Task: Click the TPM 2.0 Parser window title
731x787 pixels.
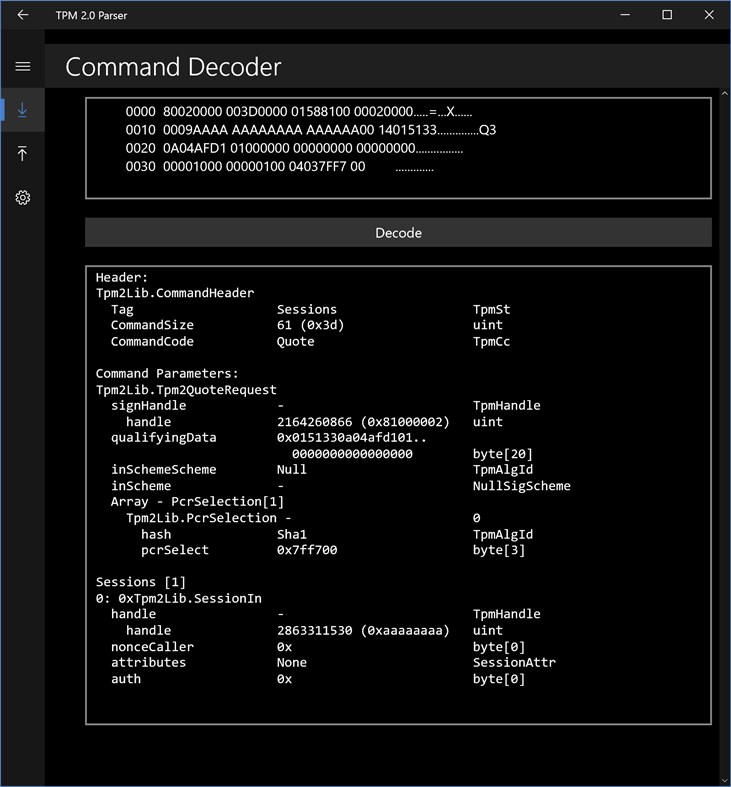Action: tap(91, 16)
